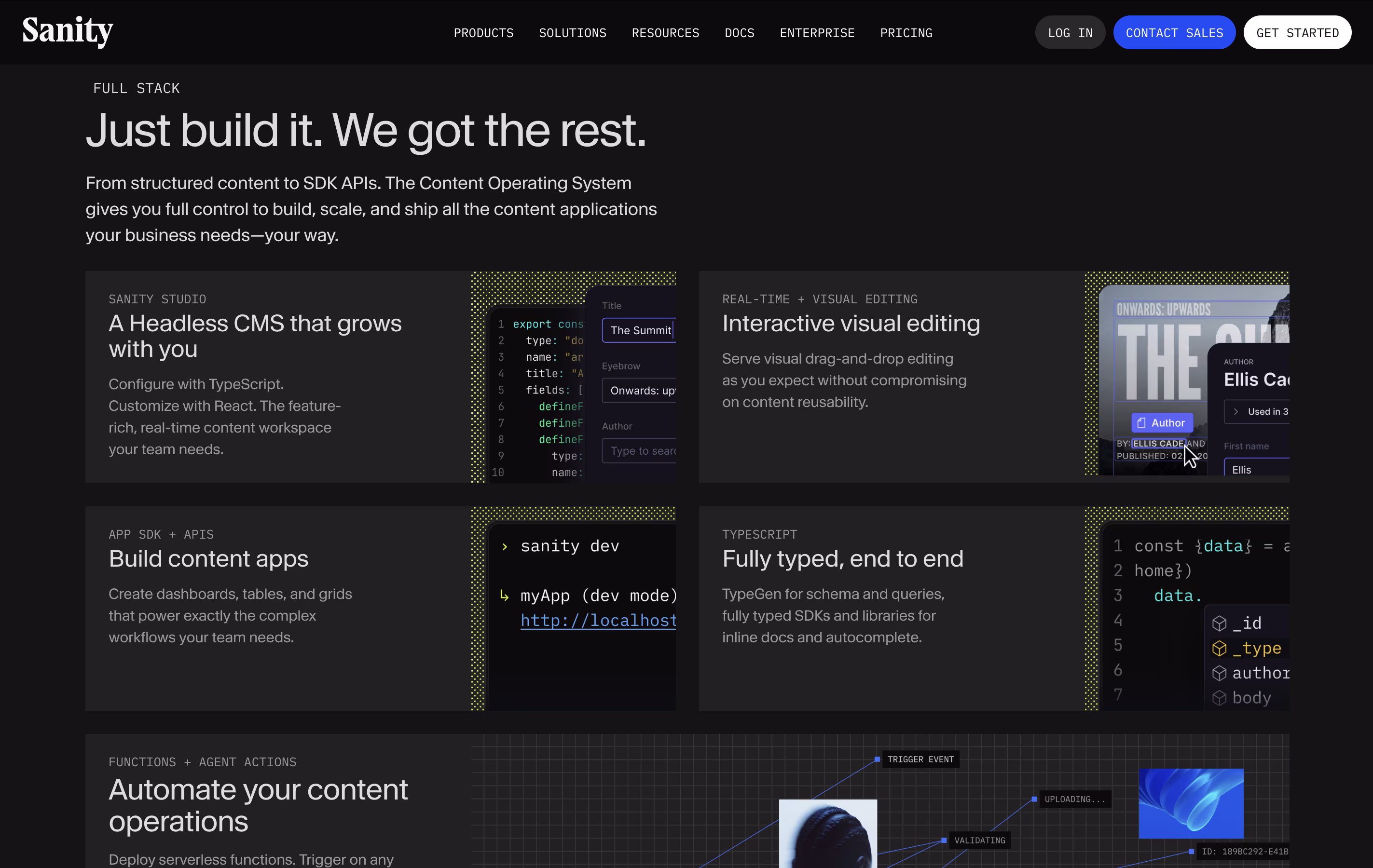Click the return arrow icon before myApp

(x=504, y=596)
